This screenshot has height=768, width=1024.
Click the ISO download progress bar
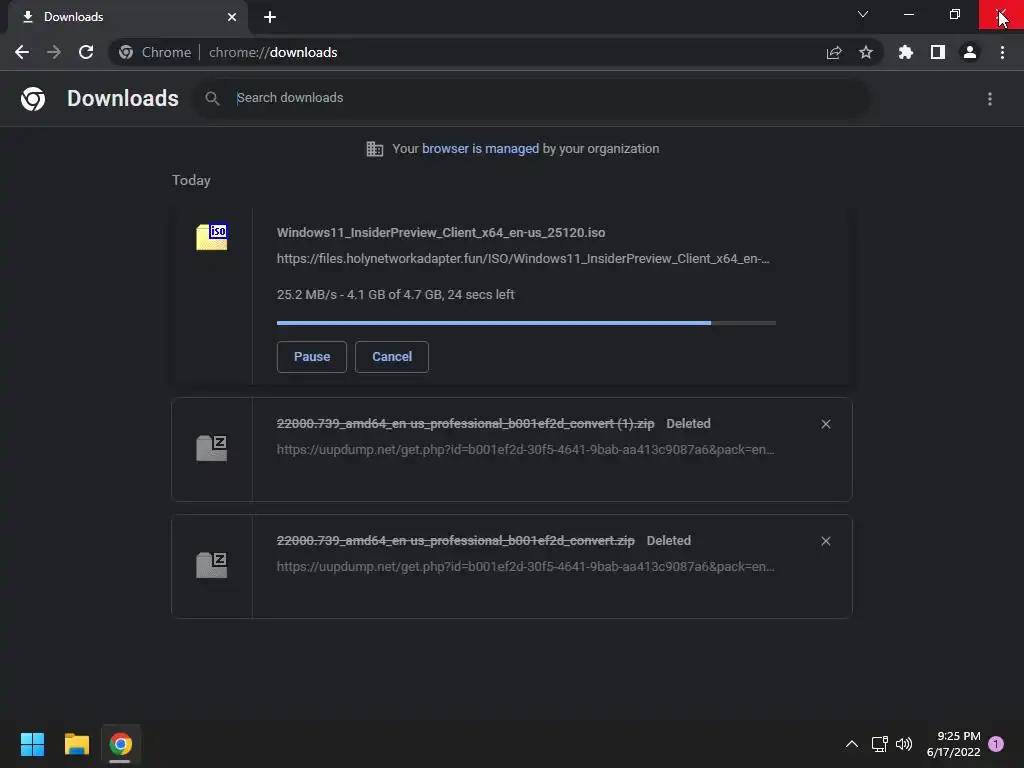[x=526, y=323]
